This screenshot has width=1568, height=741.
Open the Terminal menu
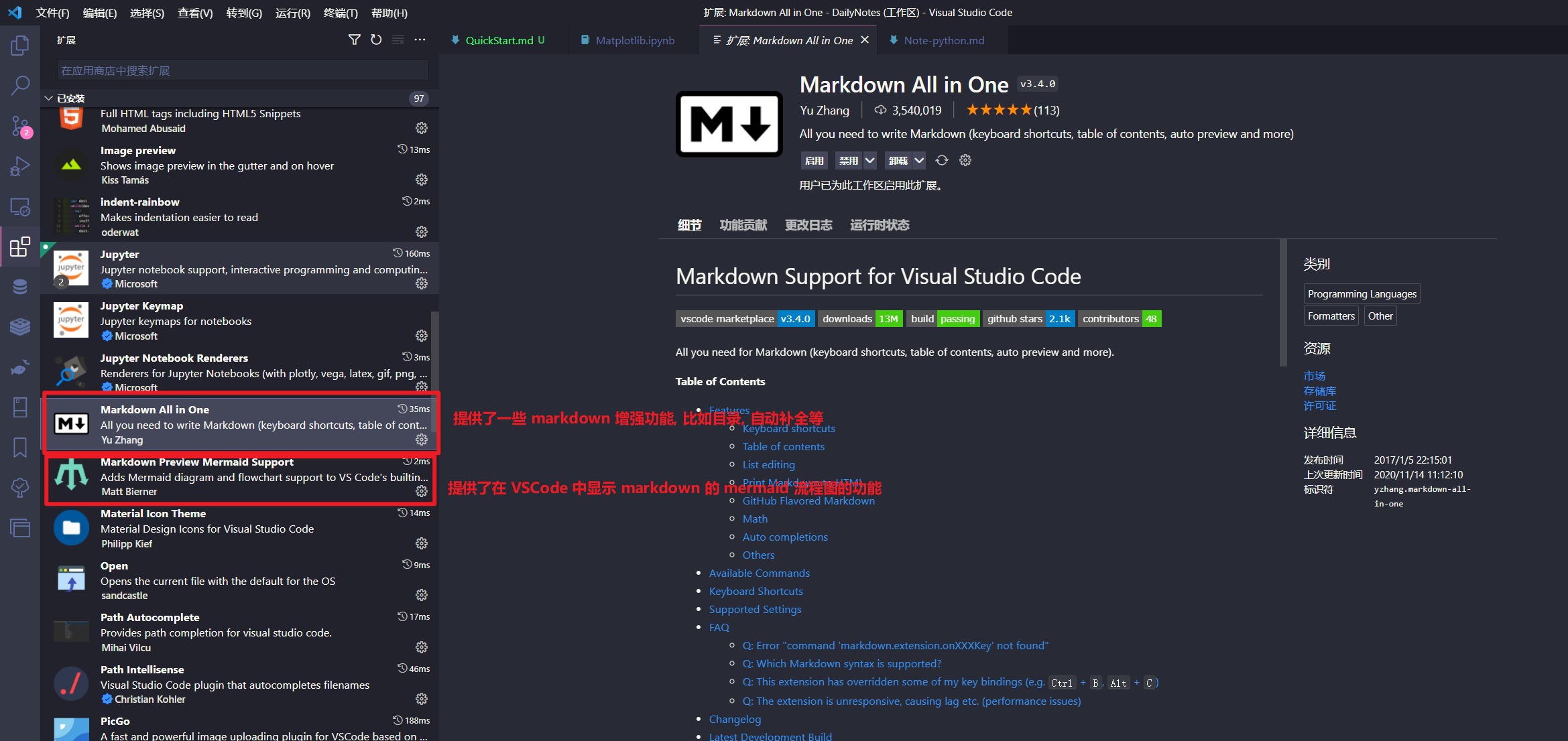341,13
